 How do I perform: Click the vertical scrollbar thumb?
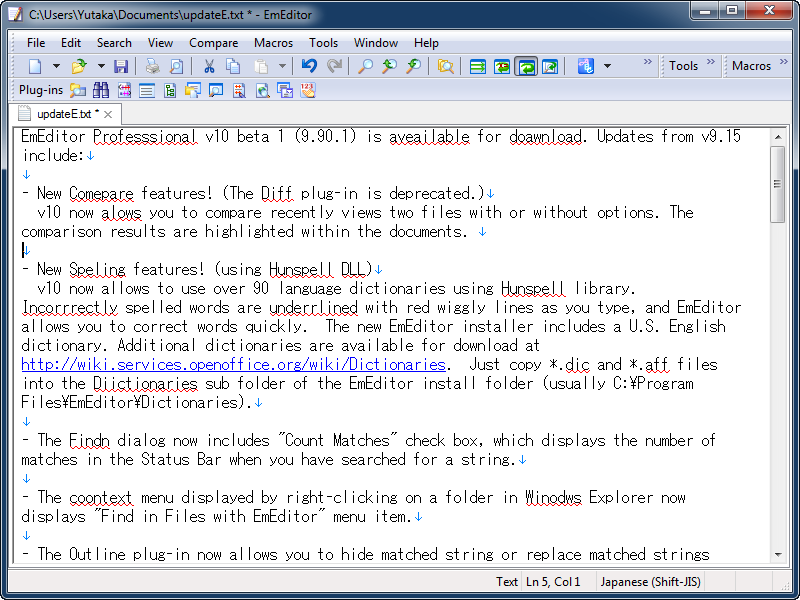point(778,184)
